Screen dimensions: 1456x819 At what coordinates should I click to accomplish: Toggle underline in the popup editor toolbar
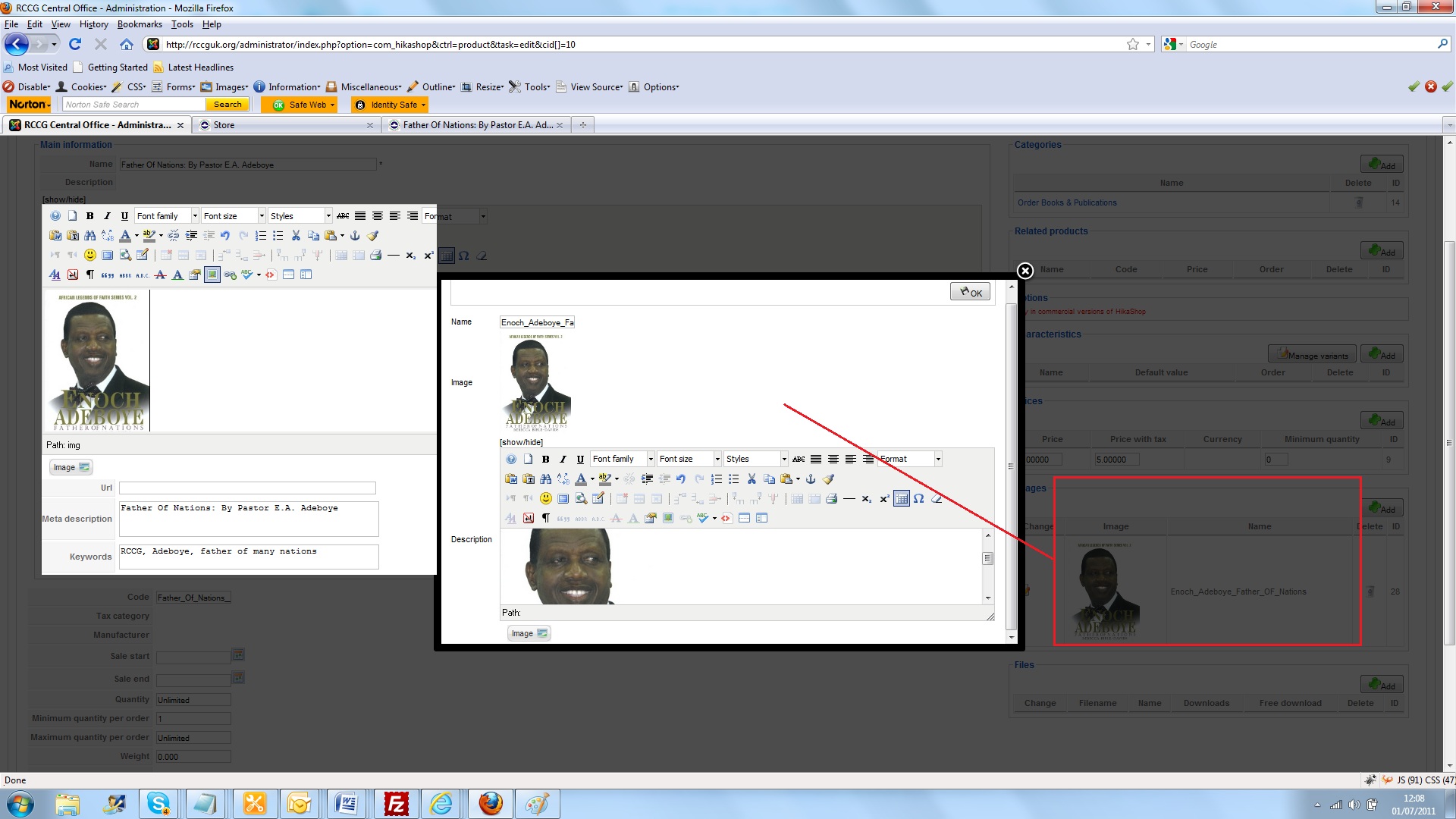[x=580, y=460]
